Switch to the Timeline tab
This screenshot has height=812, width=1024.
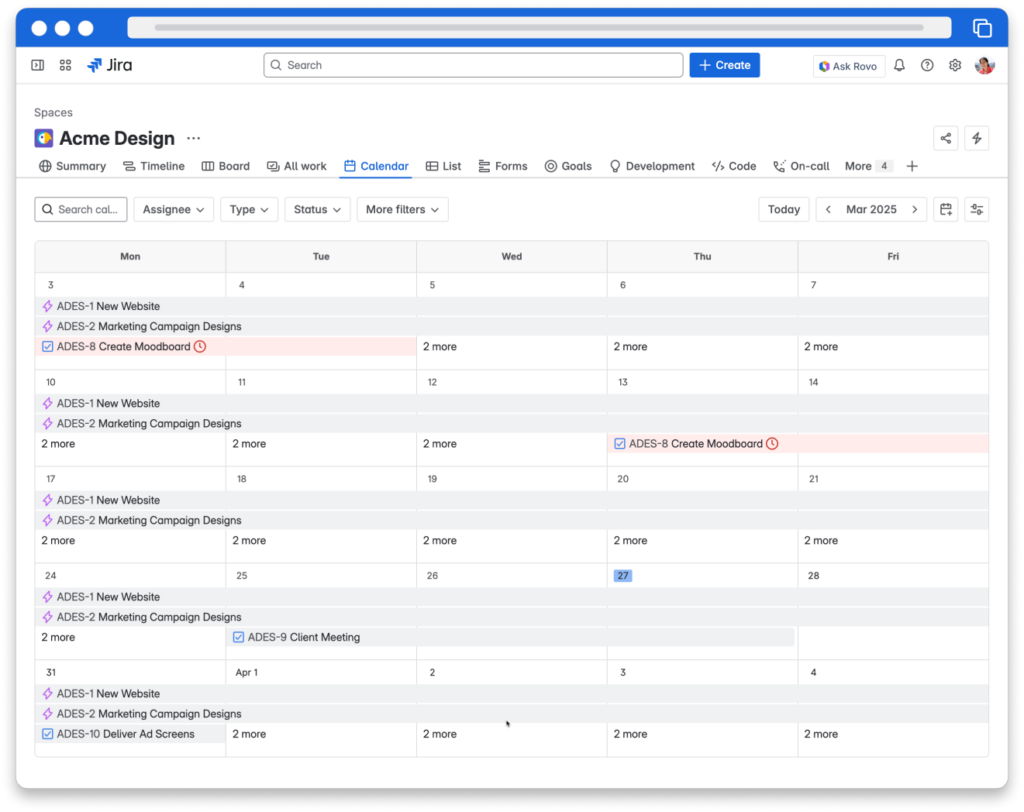pos(153,166)
